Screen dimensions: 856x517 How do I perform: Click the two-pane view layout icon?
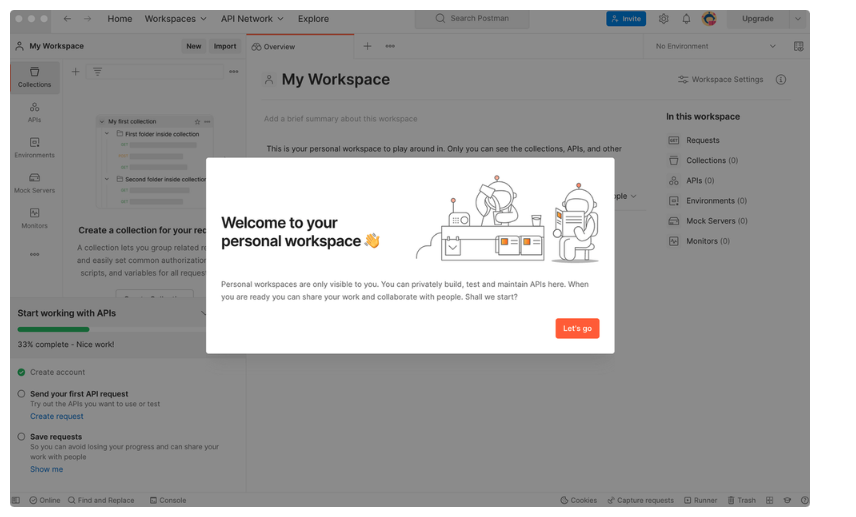769,500
